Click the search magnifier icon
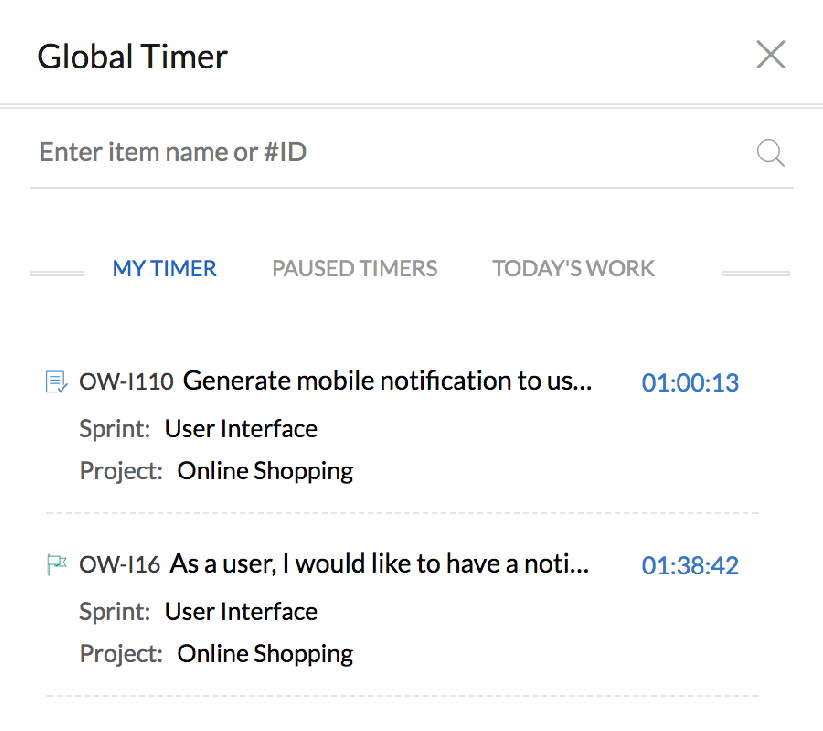Image resolution: width=823 pixels, height=731 pixels. (771, 153)
